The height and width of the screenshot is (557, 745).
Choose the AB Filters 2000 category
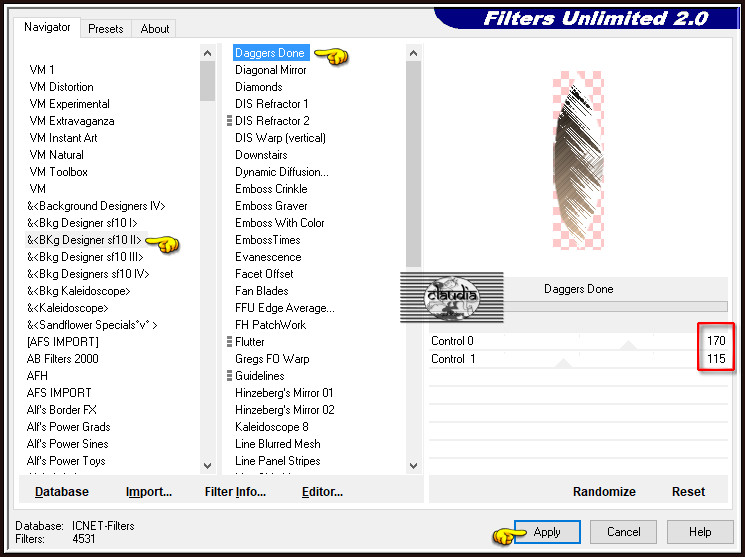point(63,359)
